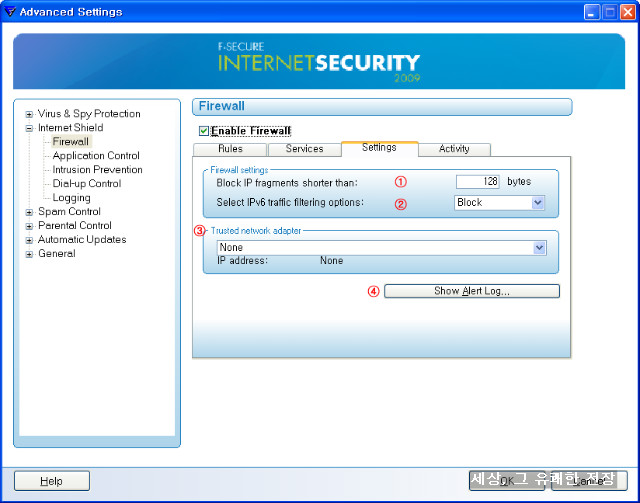The image size is (640, 503).
Task: Select the Firewall tree item
Action: (71, 142)
